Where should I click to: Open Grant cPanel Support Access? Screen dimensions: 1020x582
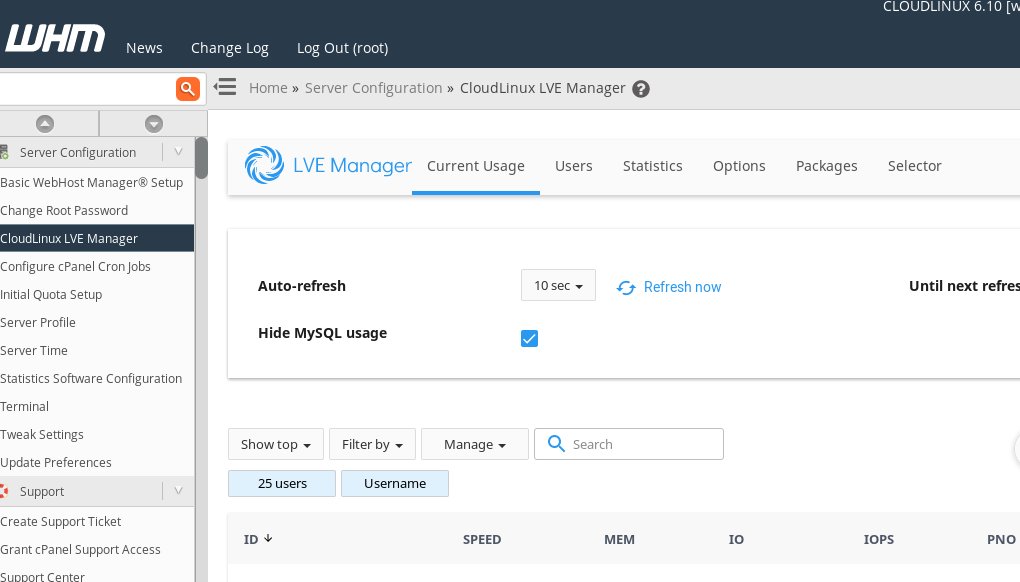[80, 549]
